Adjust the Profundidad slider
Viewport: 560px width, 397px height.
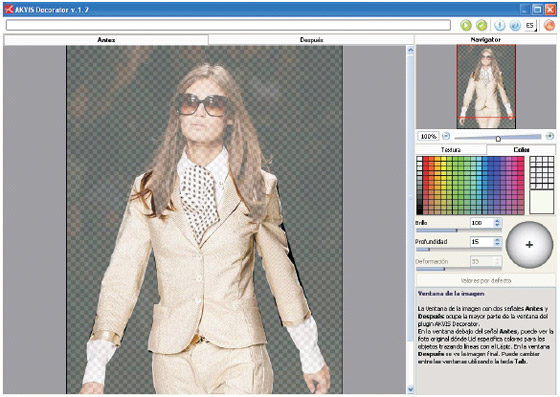(x=459, y=250)
